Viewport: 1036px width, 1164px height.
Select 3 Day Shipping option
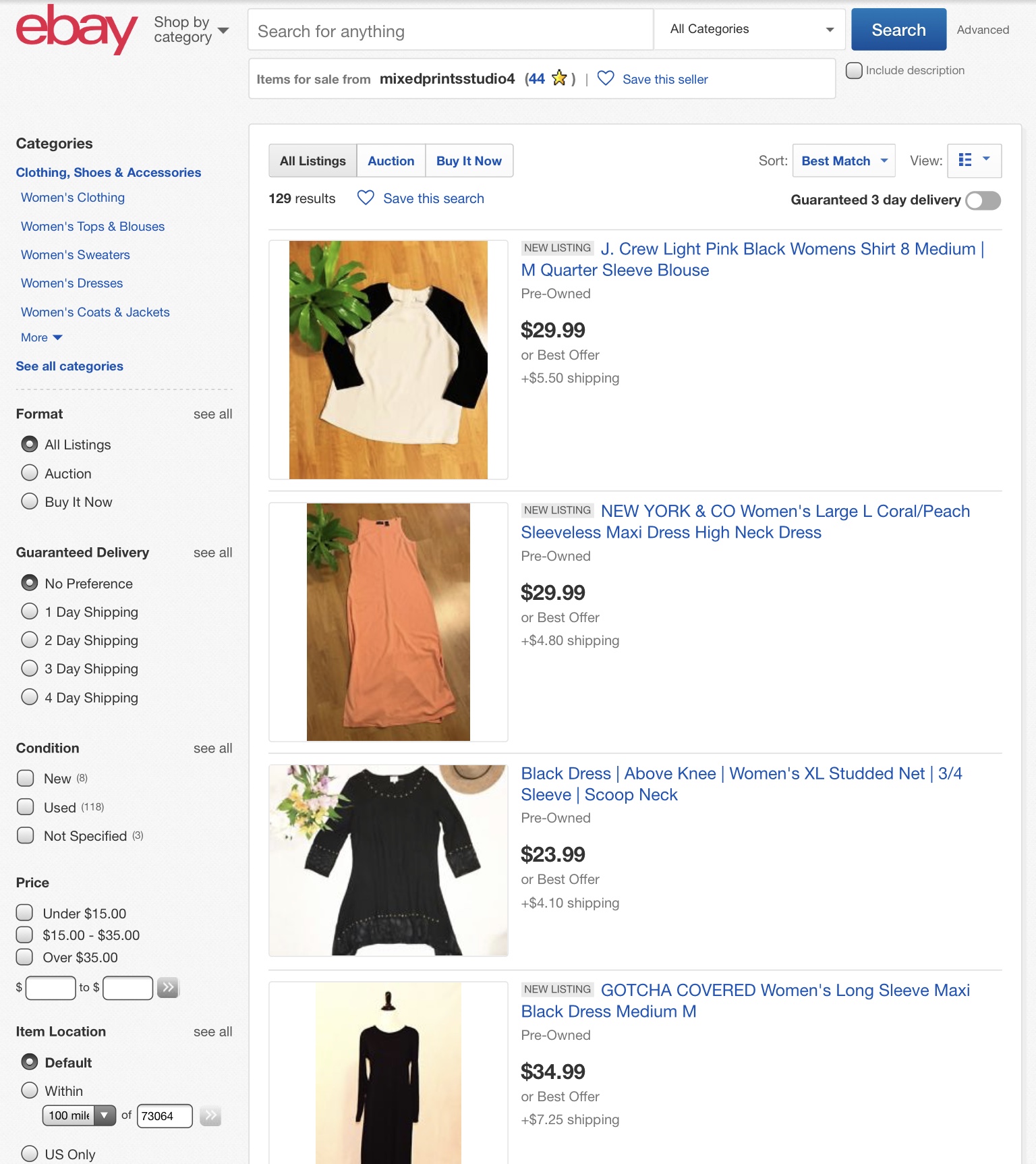(x=30, y=668)
